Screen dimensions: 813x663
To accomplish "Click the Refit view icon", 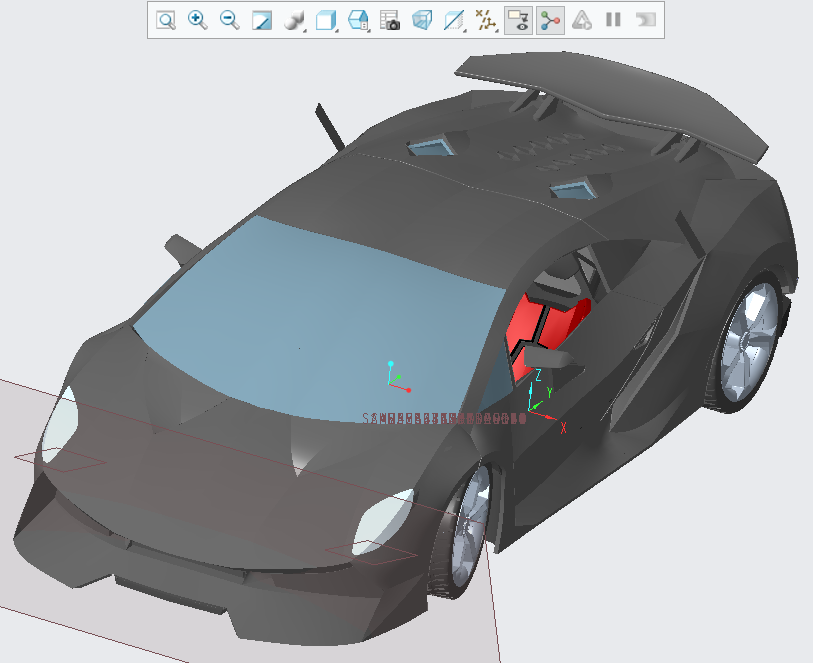I will (x=166, y=20).
